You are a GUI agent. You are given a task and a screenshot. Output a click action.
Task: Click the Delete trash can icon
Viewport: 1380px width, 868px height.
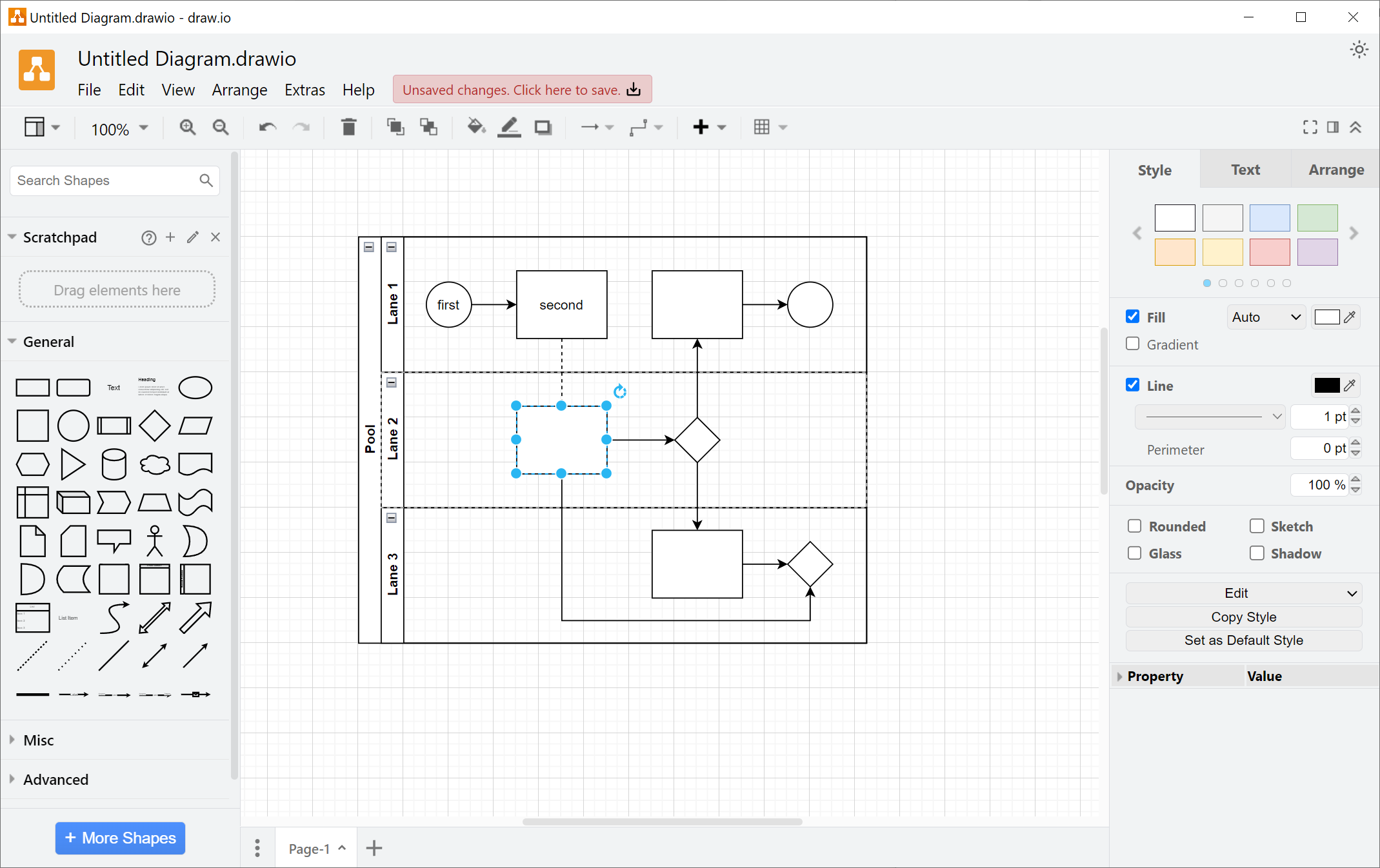(348, 127)
